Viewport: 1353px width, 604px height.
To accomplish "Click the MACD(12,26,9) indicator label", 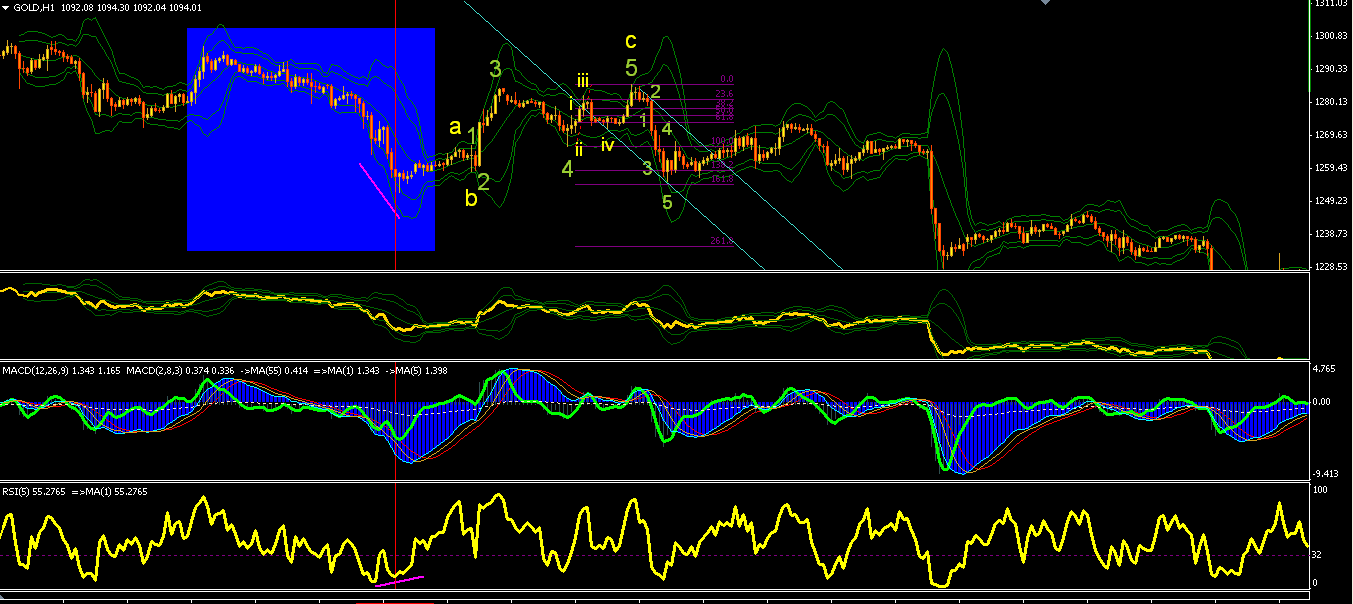I will 38,372.
